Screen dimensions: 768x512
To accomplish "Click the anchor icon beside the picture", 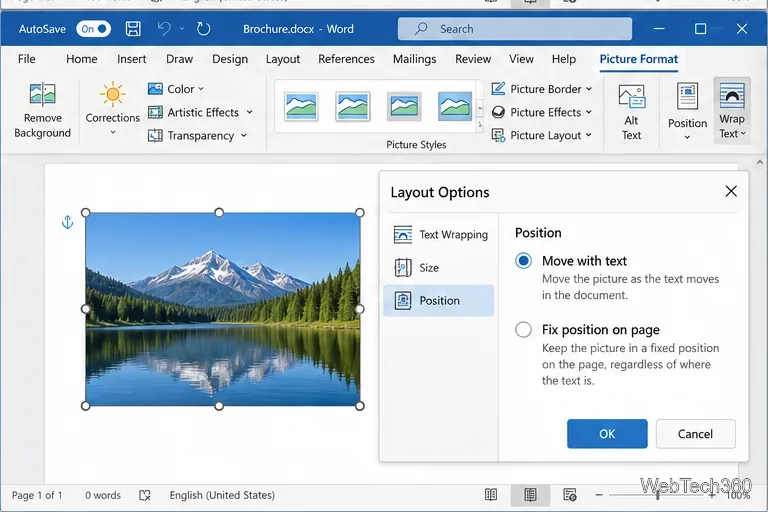I will [x=68, y=222].
